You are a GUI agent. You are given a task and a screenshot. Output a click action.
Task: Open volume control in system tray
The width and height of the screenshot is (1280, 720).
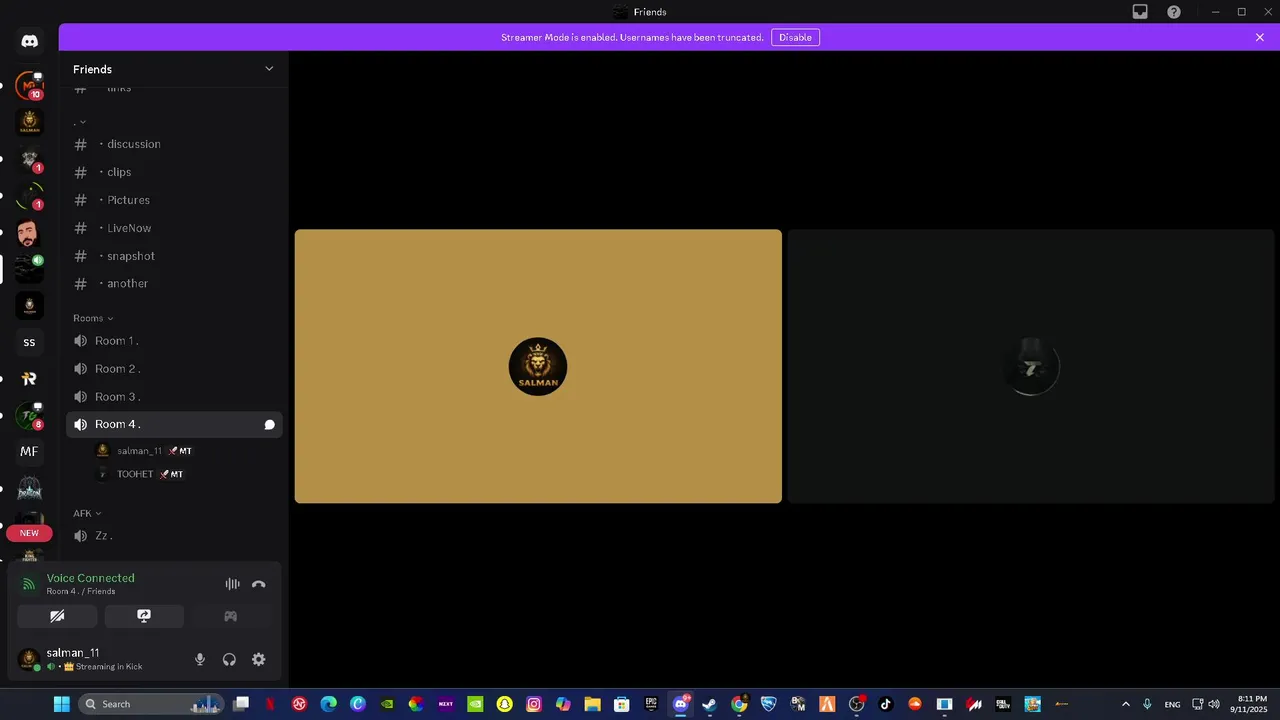(x=1214, y=704)
